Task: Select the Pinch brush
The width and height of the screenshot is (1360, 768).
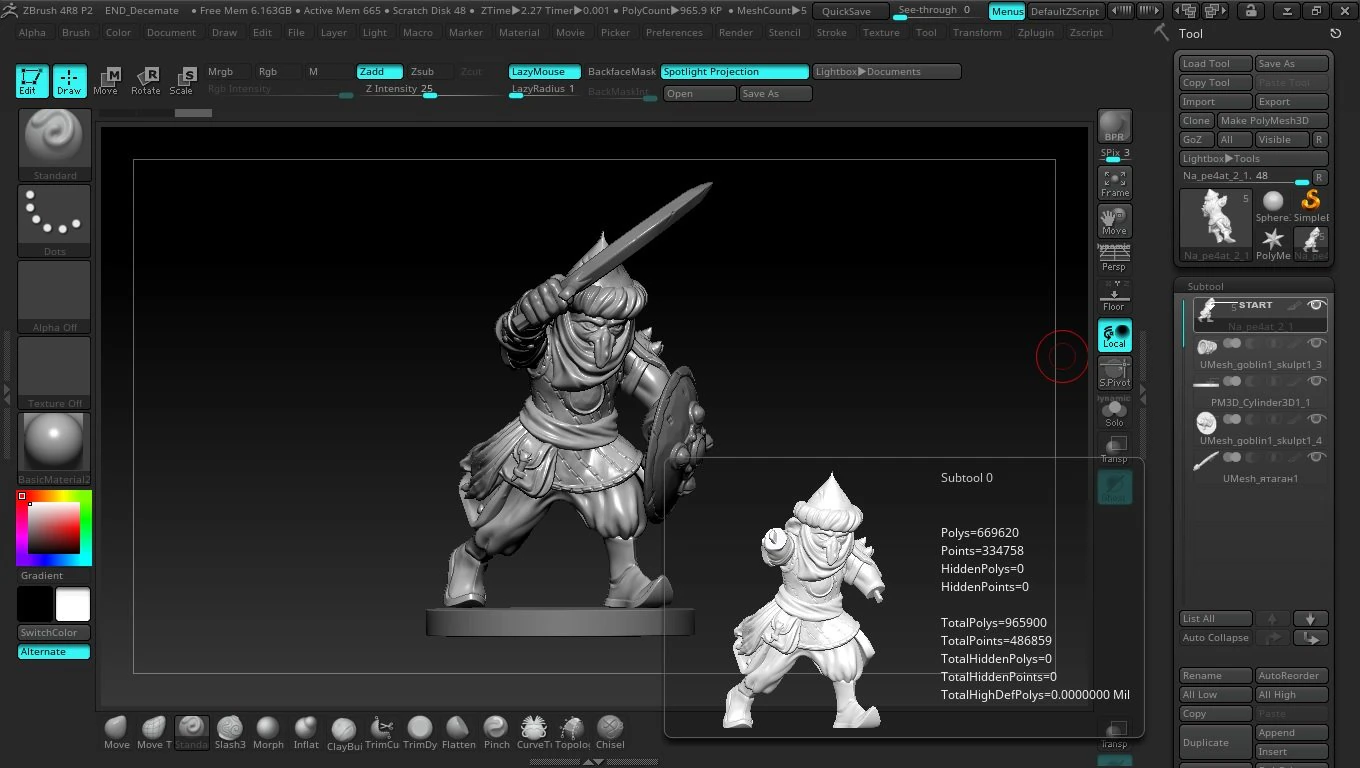Action: pos(496,733)
